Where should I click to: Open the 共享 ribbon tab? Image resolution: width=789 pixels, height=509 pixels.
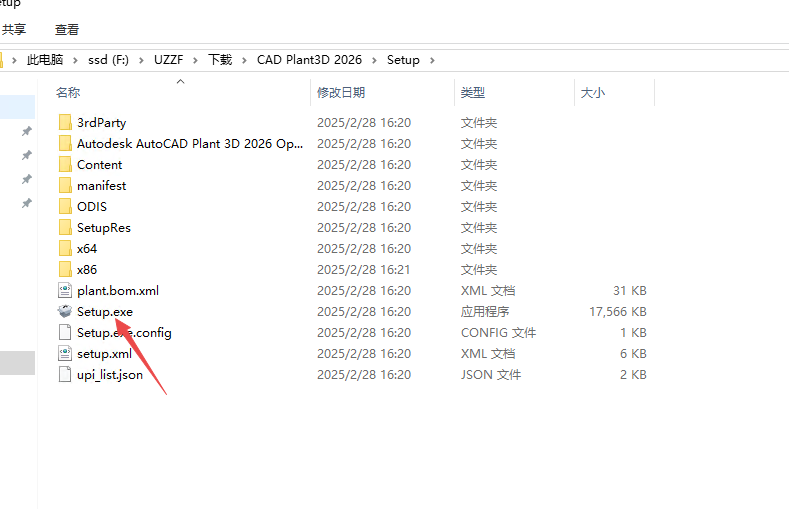coord(14,30)
